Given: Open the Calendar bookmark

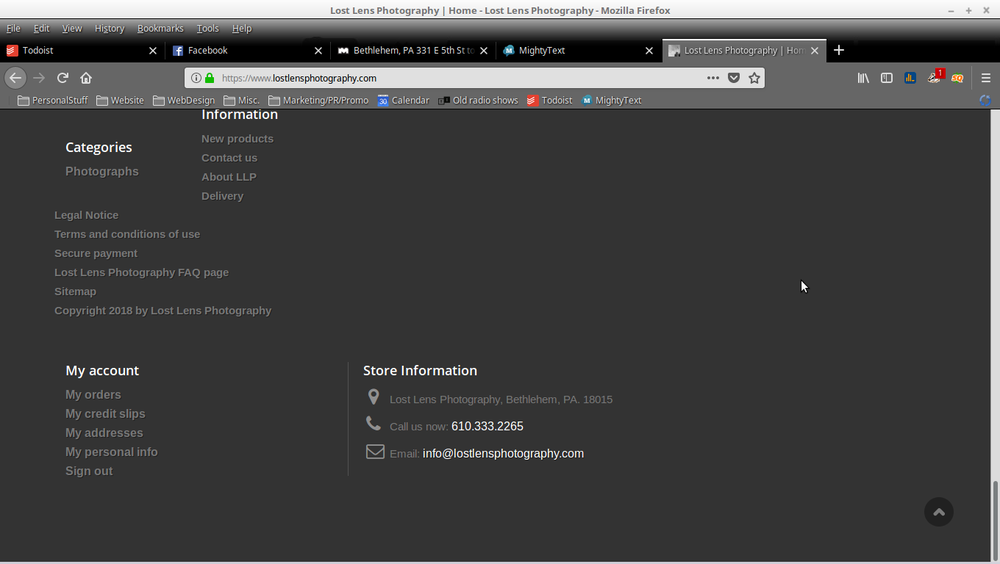Looking at the screenshot, I should click(403, 100).
